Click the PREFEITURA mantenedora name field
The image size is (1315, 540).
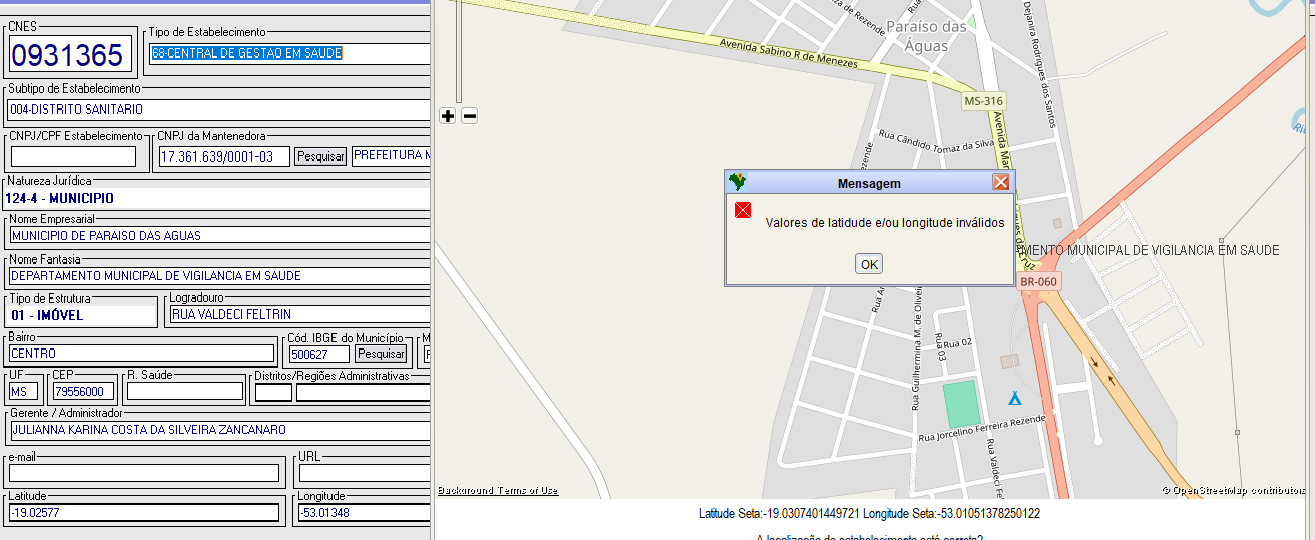pos(391,156)
